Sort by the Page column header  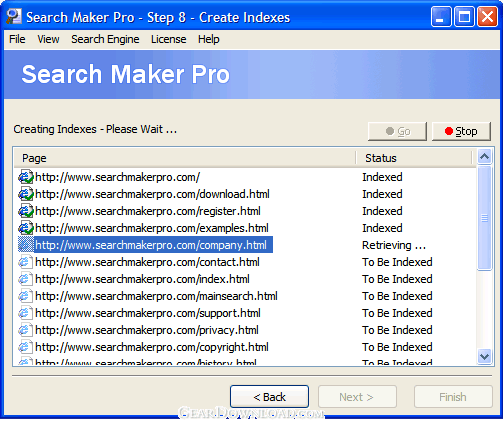pyautogui.click(x=185, y=158)
